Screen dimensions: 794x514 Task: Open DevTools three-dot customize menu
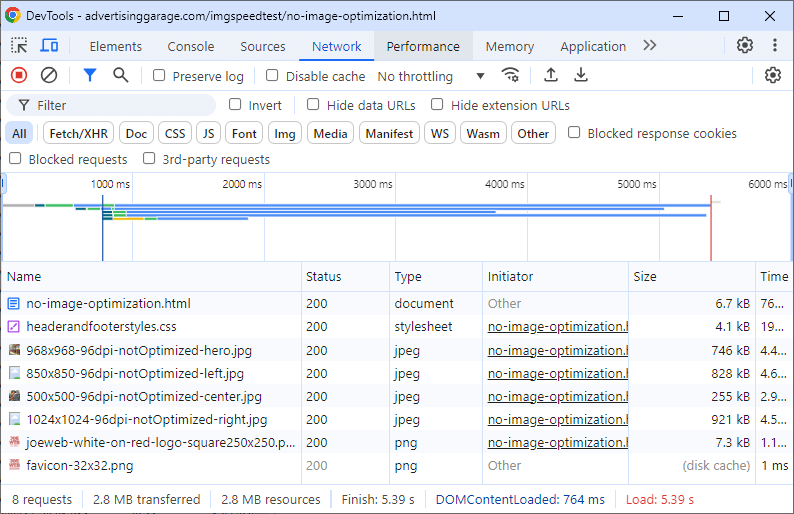click(x=775, y=46)
